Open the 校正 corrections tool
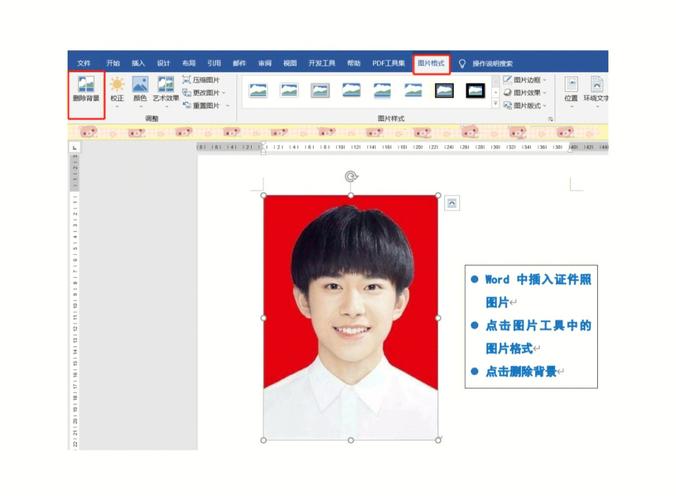The width and height of the screenshot is (676, 500). click(117, 90)
